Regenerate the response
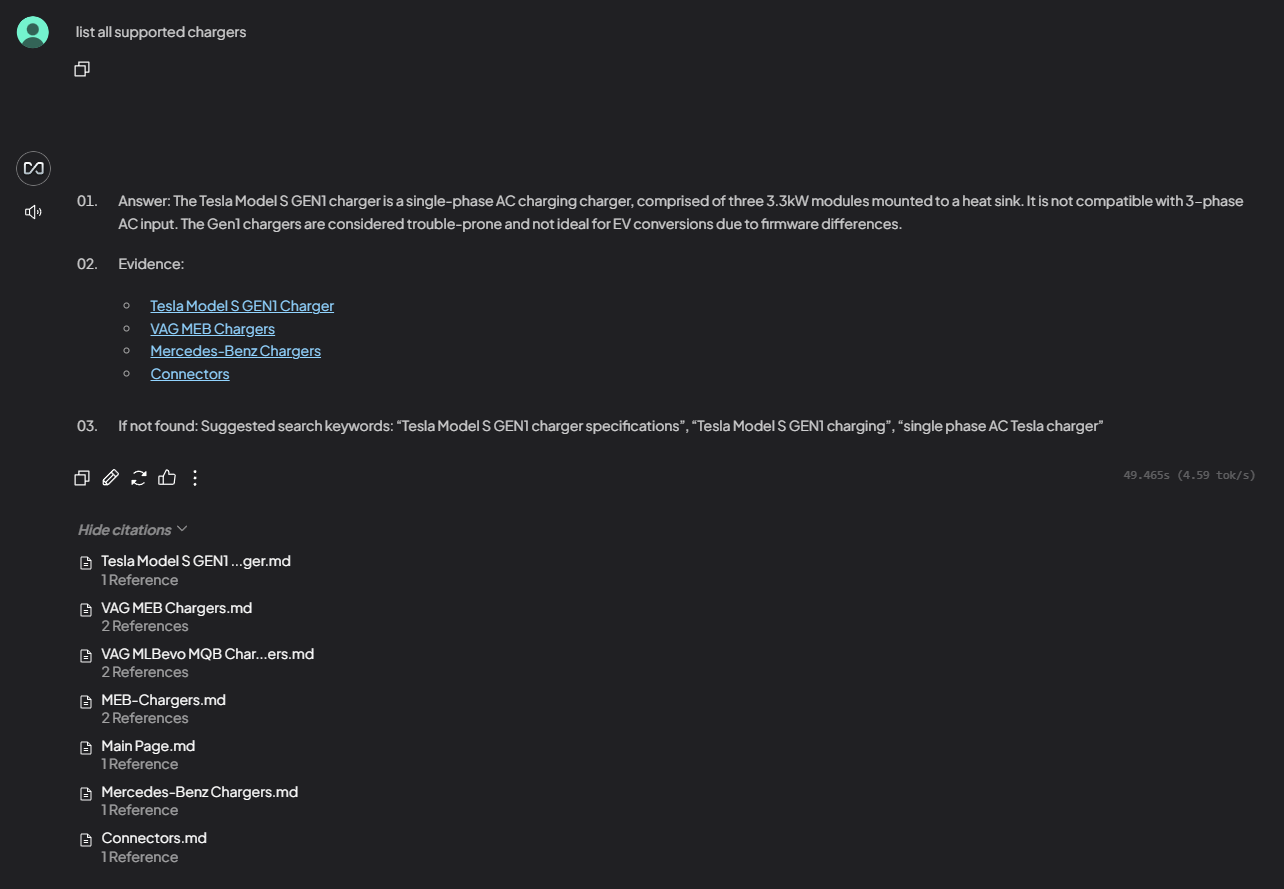Screen dimensions: 1284x889 [x=139, y=478]
